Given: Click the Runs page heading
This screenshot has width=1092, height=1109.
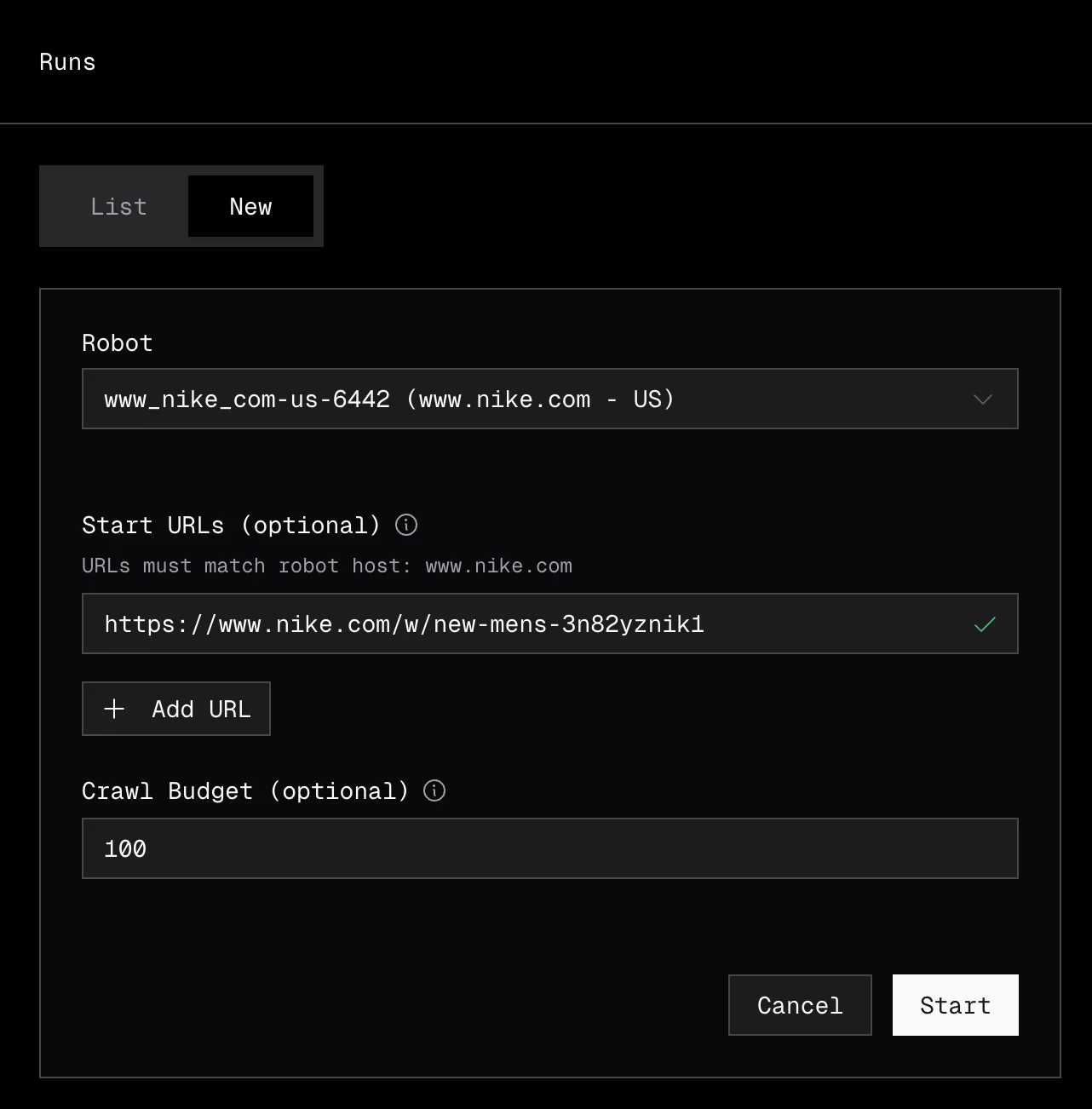Looking at the screenshot, I should pyautogui.click(x=67, y=62).
